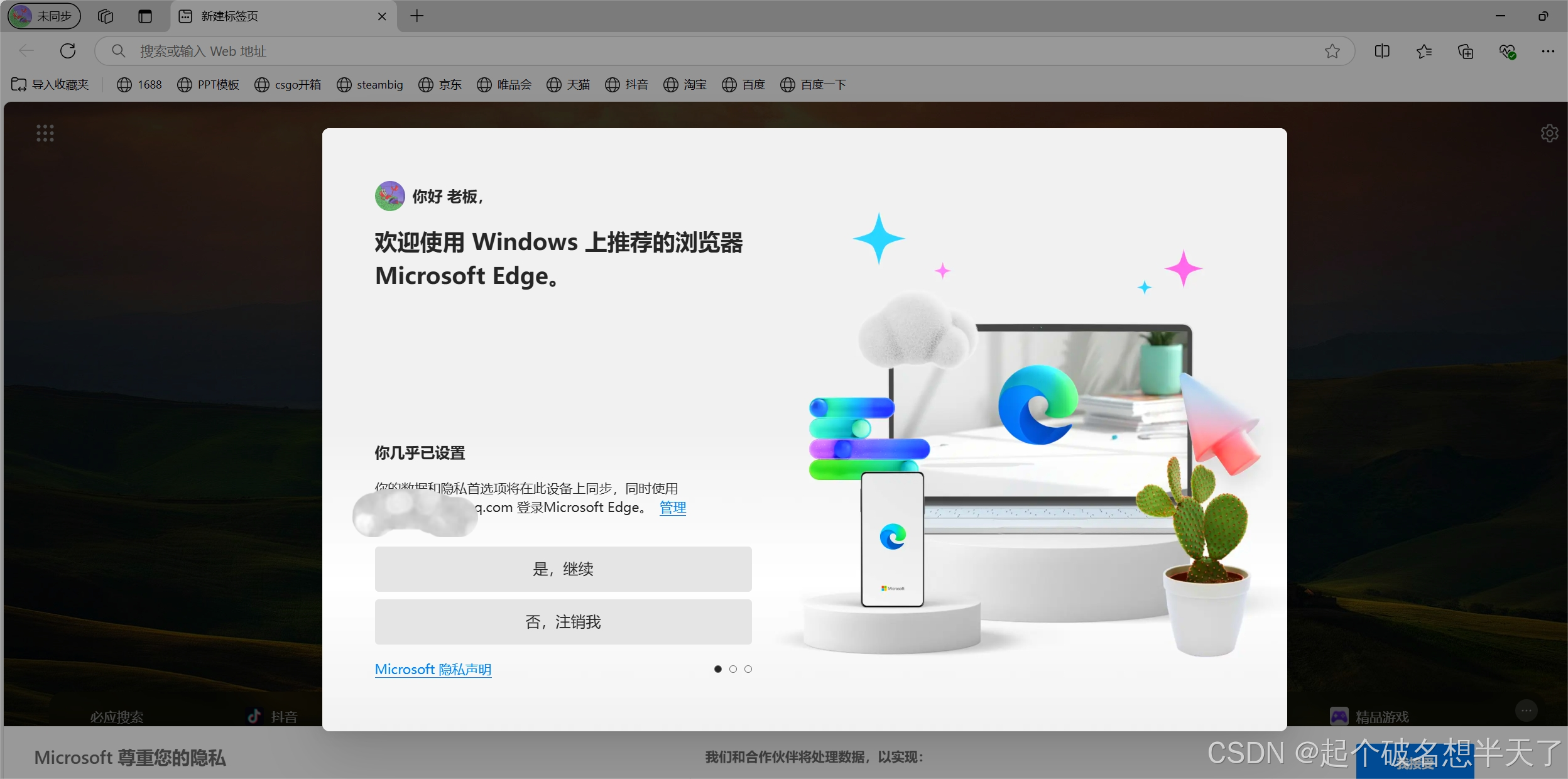Open the quick links more options ellipsis

point(1527,711)
